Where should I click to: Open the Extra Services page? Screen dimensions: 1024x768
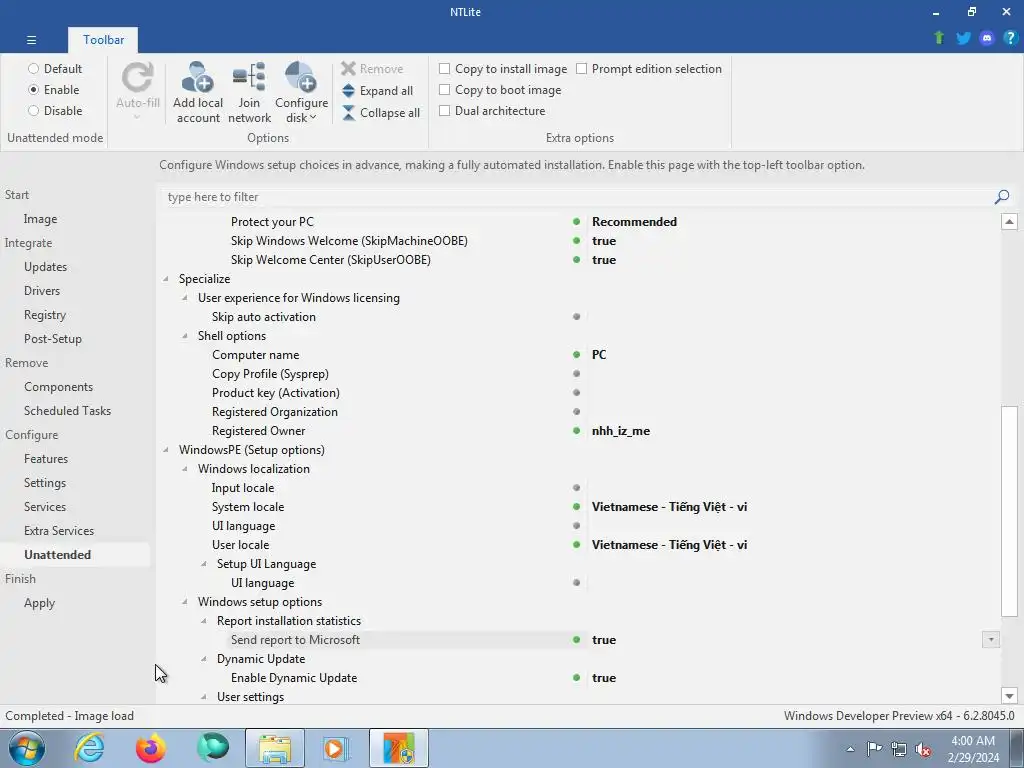click(59, 531)
